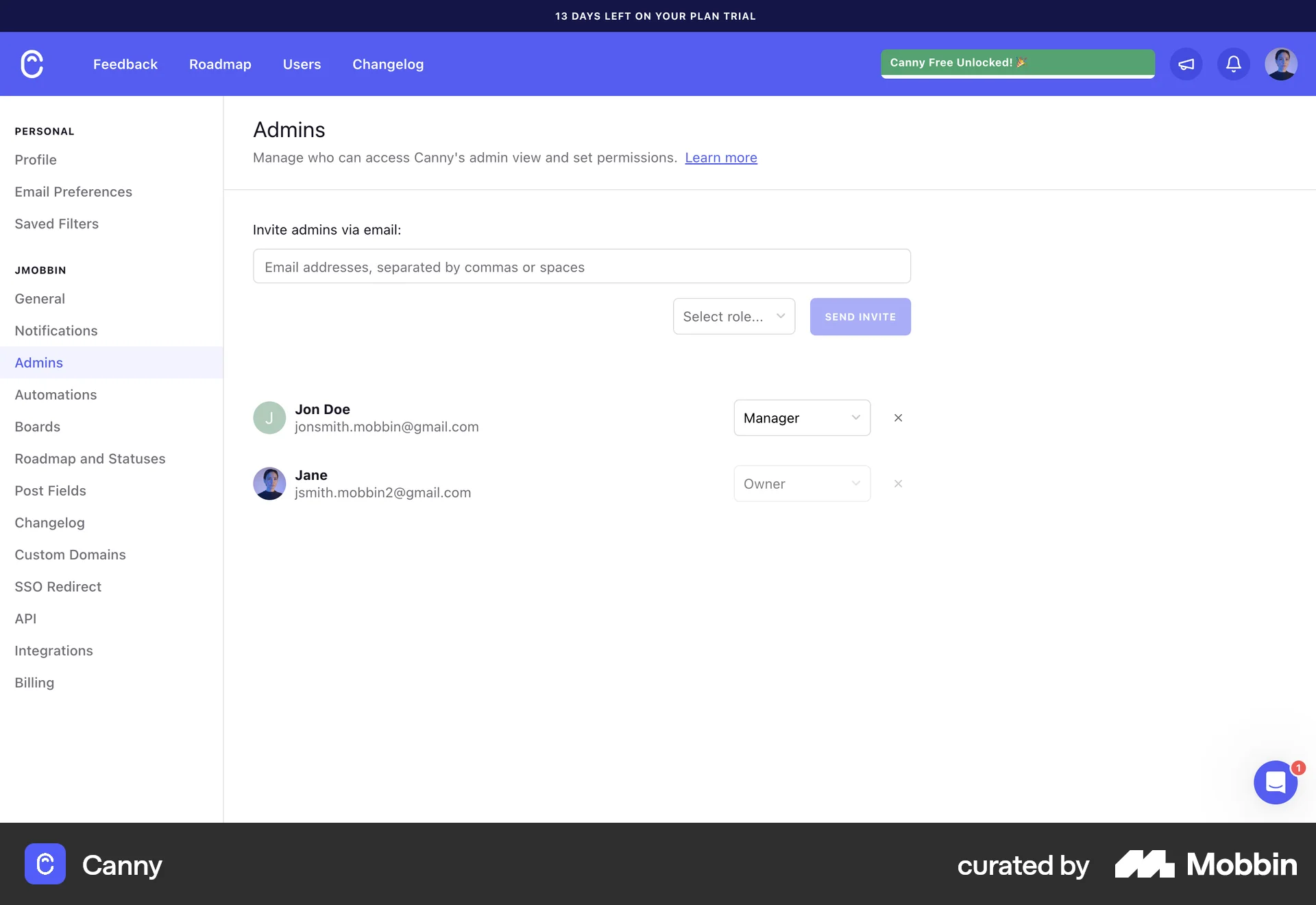Click the Mobbin logo in the footer
The height and width of the screenshot is (905, 1316).
(x=1205, y=865)
